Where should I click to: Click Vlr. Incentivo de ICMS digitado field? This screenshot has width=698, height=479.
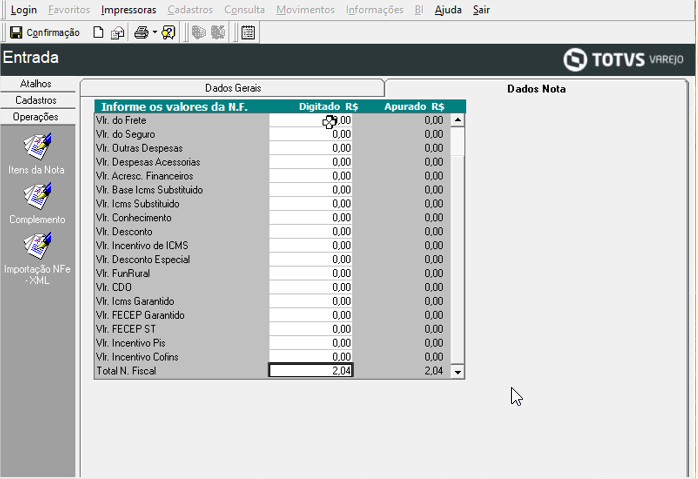pyautogui.click(x=311, y=245)
